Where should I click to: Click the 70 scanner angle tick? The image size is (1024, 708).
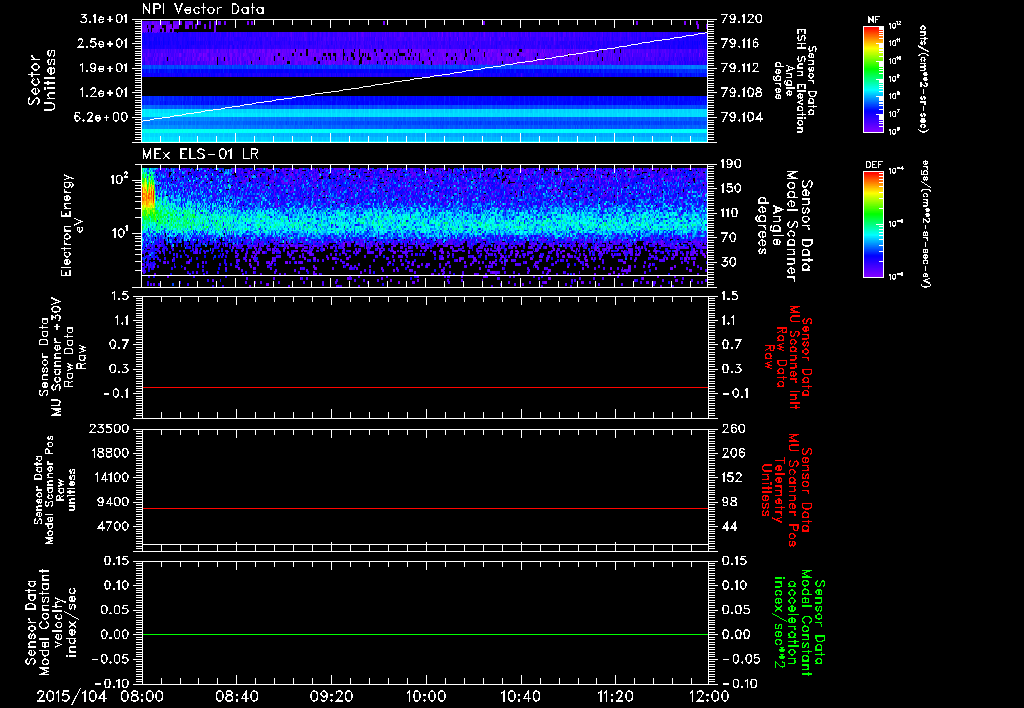coord(729,238)
